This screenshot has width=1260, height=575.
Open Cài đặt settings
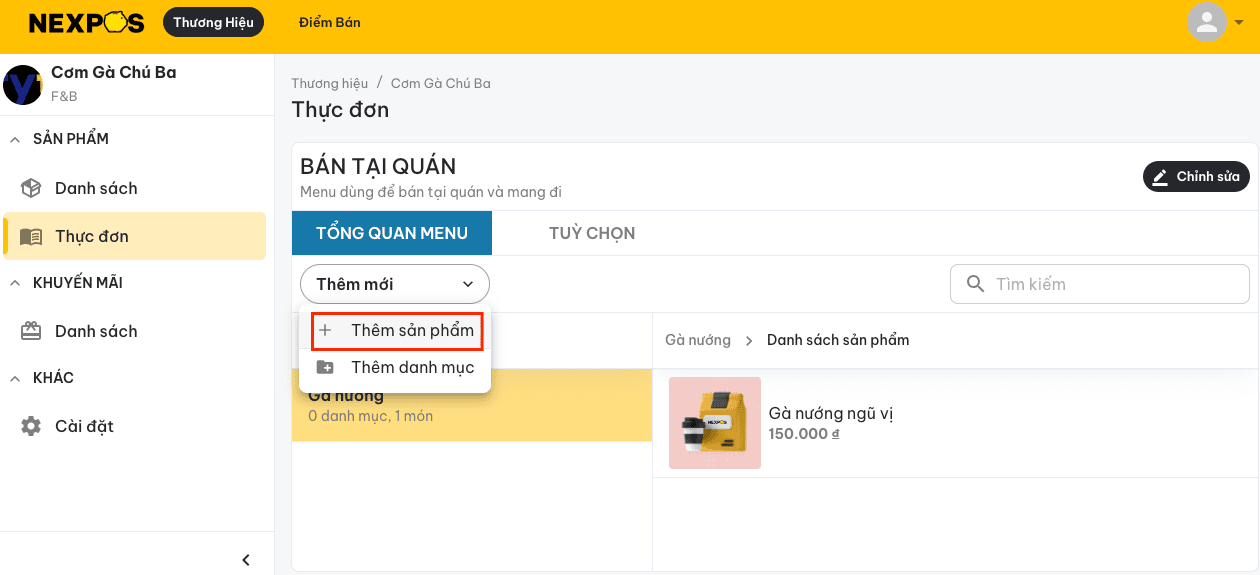click(84, 426)
